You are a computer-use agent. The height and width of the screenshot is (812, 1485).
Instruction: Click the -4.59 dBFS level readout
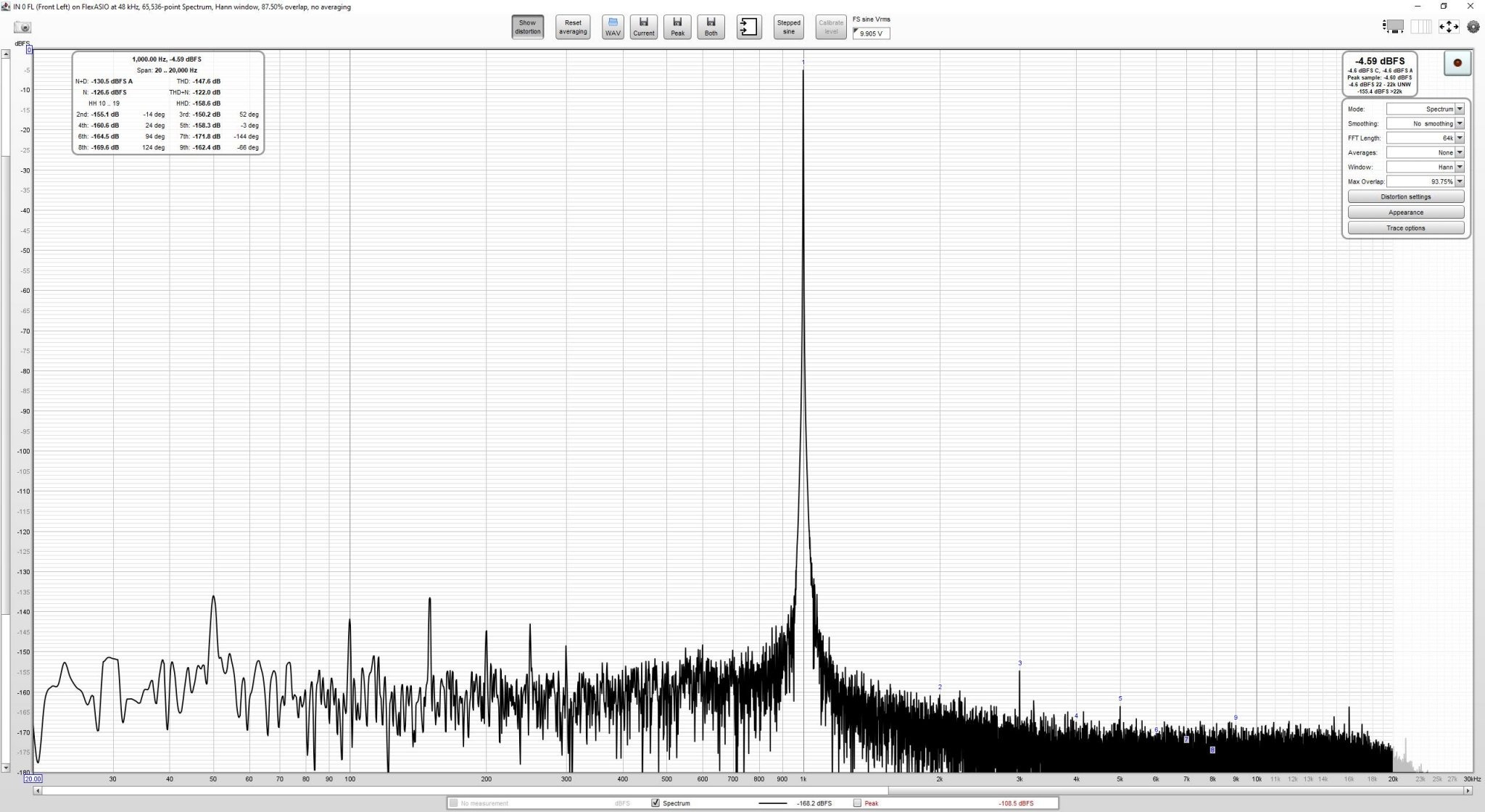point(1379,61)
